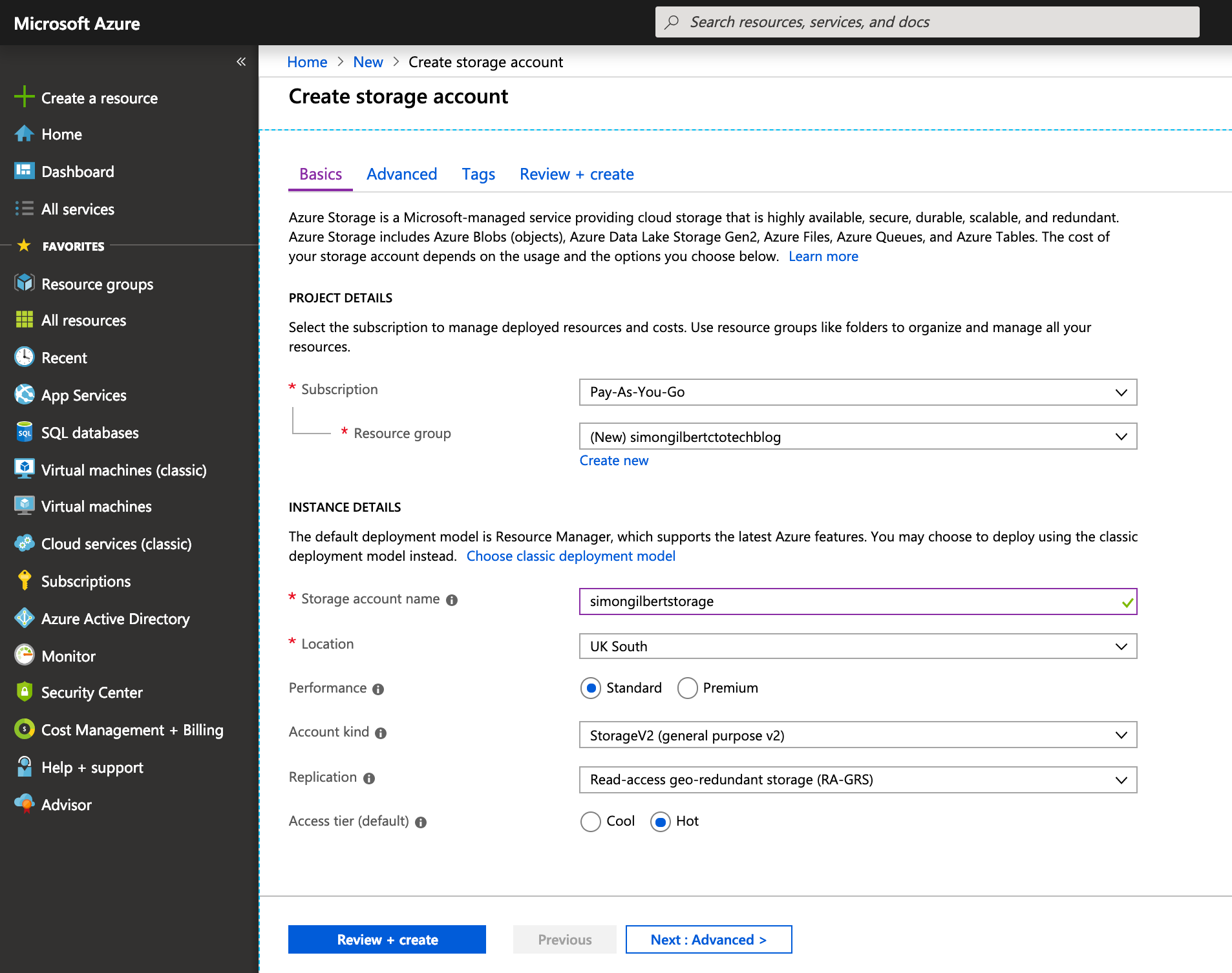1232x973 pixels.
Task: Open the Account kind StorageV2 dropdown
Action: point(858,735)
